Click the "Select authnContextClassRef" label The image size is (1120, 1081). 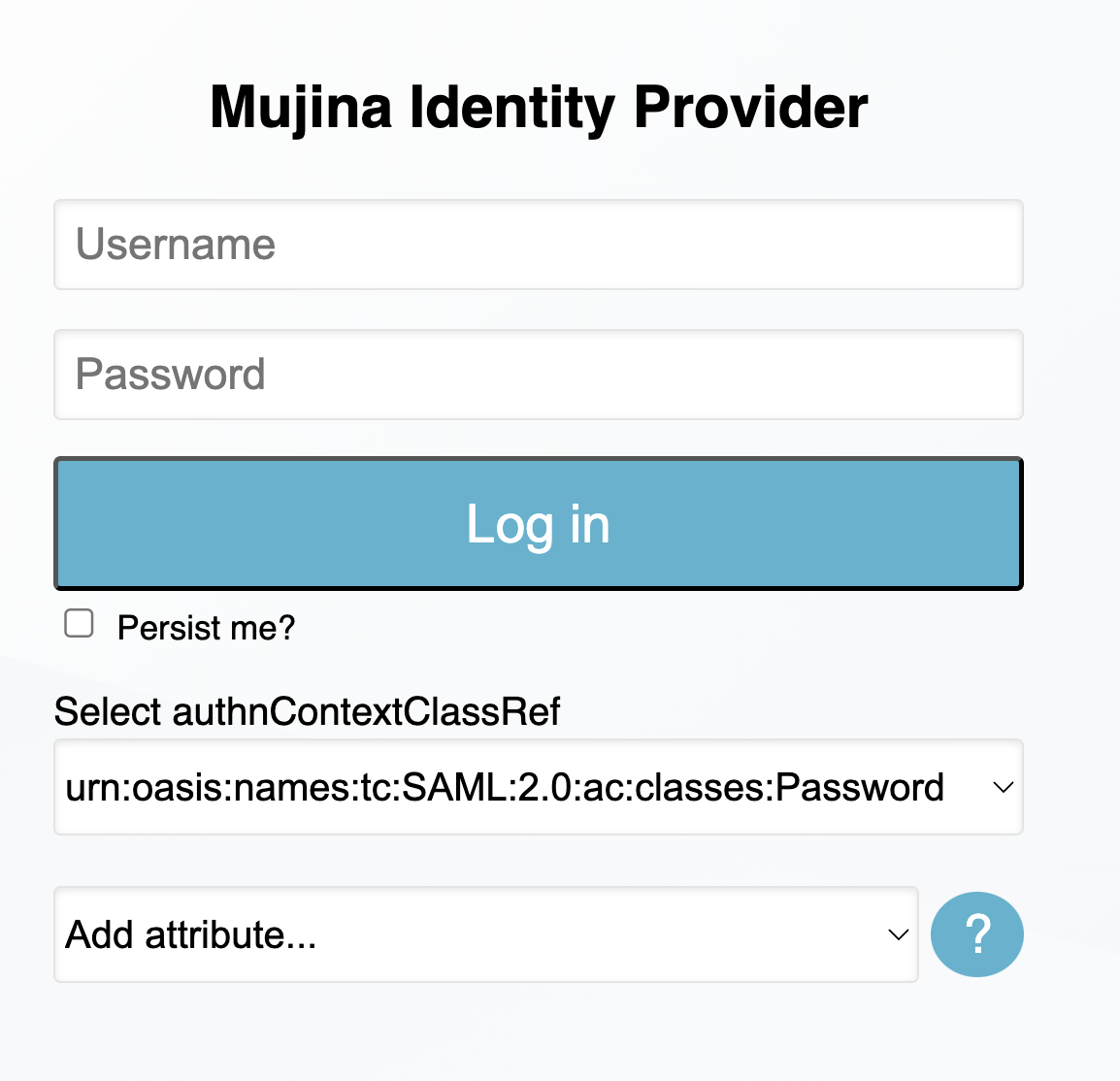click(307, 711)
